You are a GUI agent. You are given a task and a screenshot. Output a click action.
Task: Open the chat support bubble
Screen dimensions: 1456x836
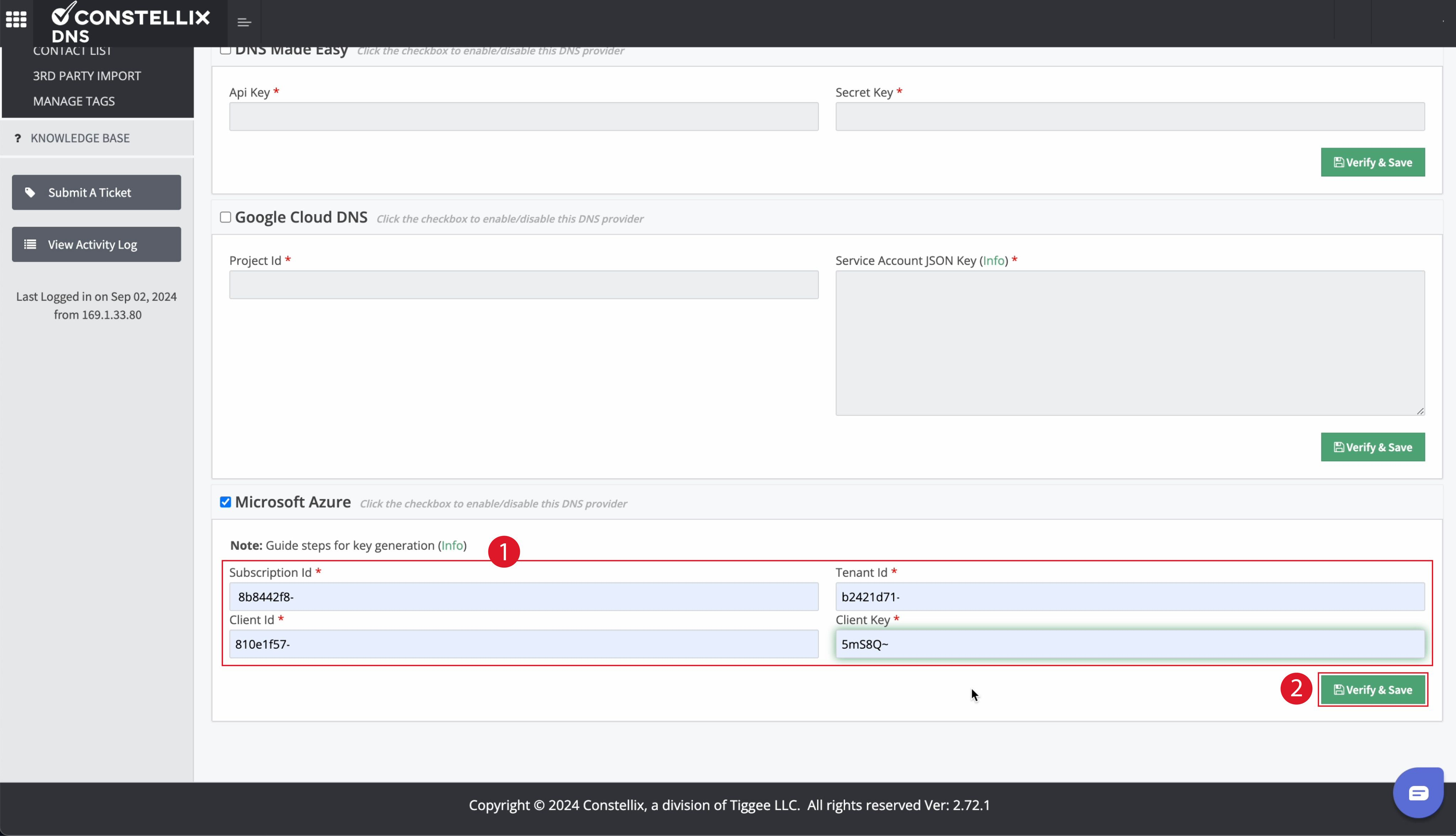1418,793
